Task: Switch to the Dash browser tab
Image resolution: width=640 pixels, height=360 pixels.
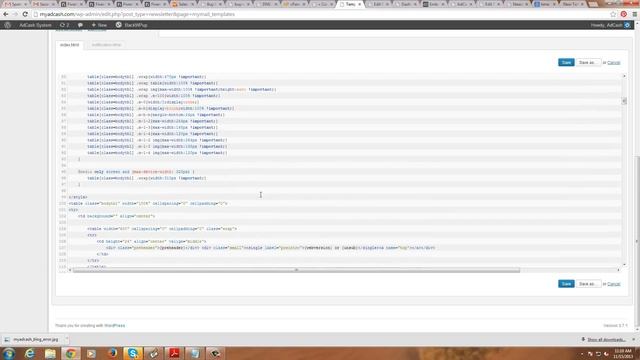Action: pos(406,4)
